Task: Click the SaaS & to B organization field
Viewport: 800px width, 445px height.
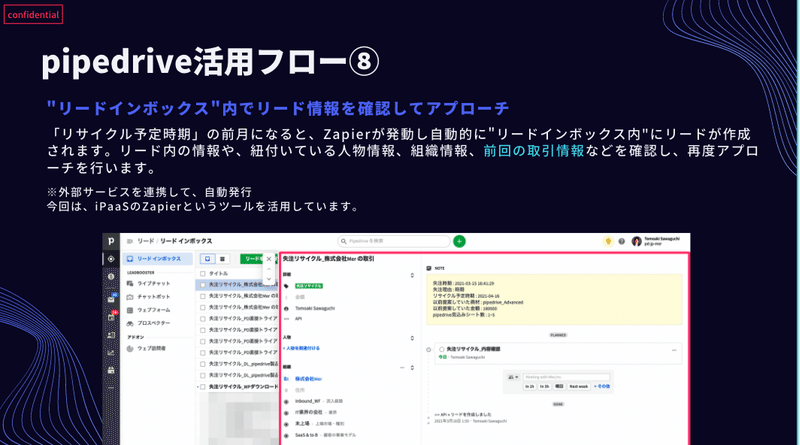Action: click(325, 435)
